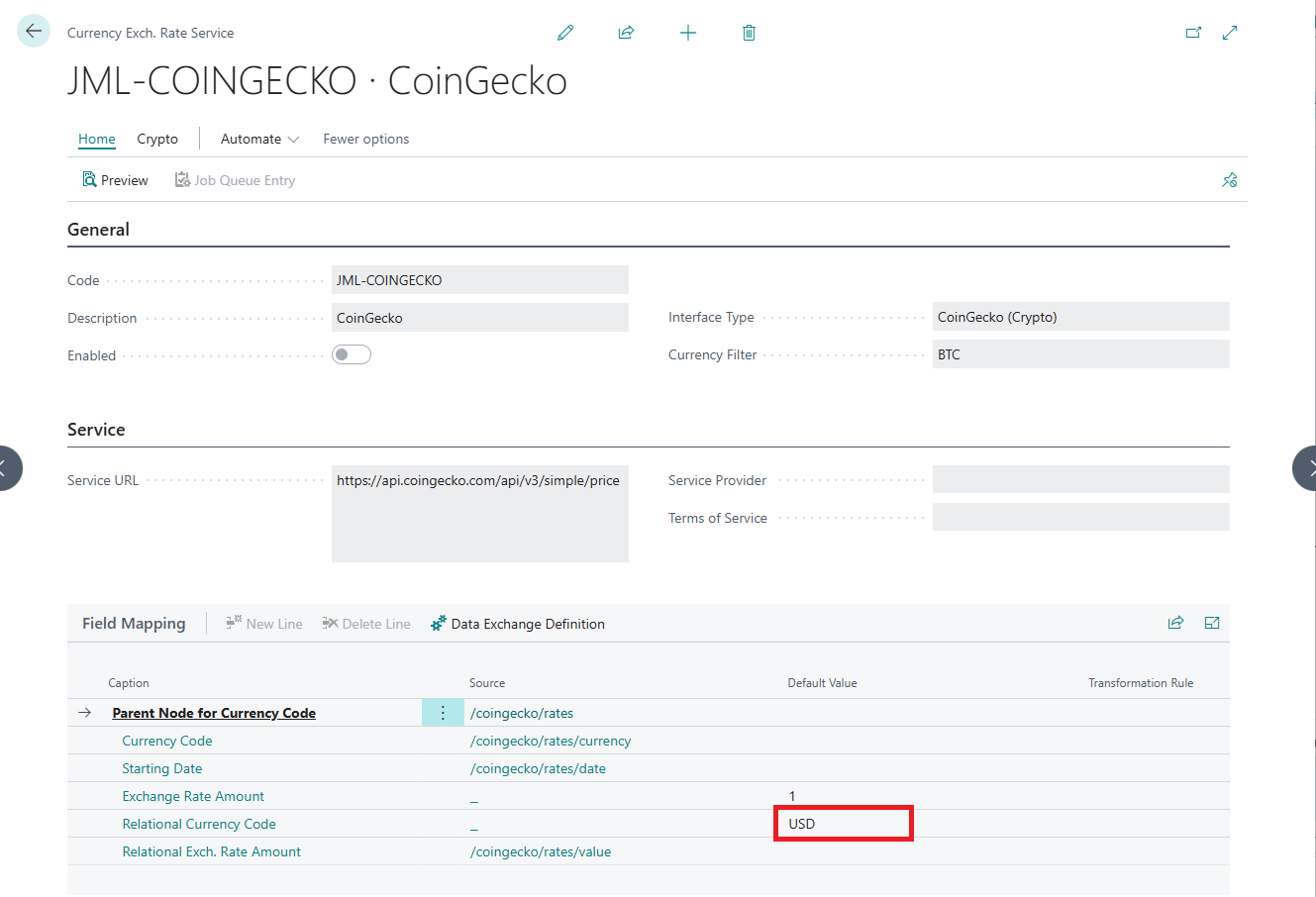Open Job Queue Entry action

tap(235, 180)
